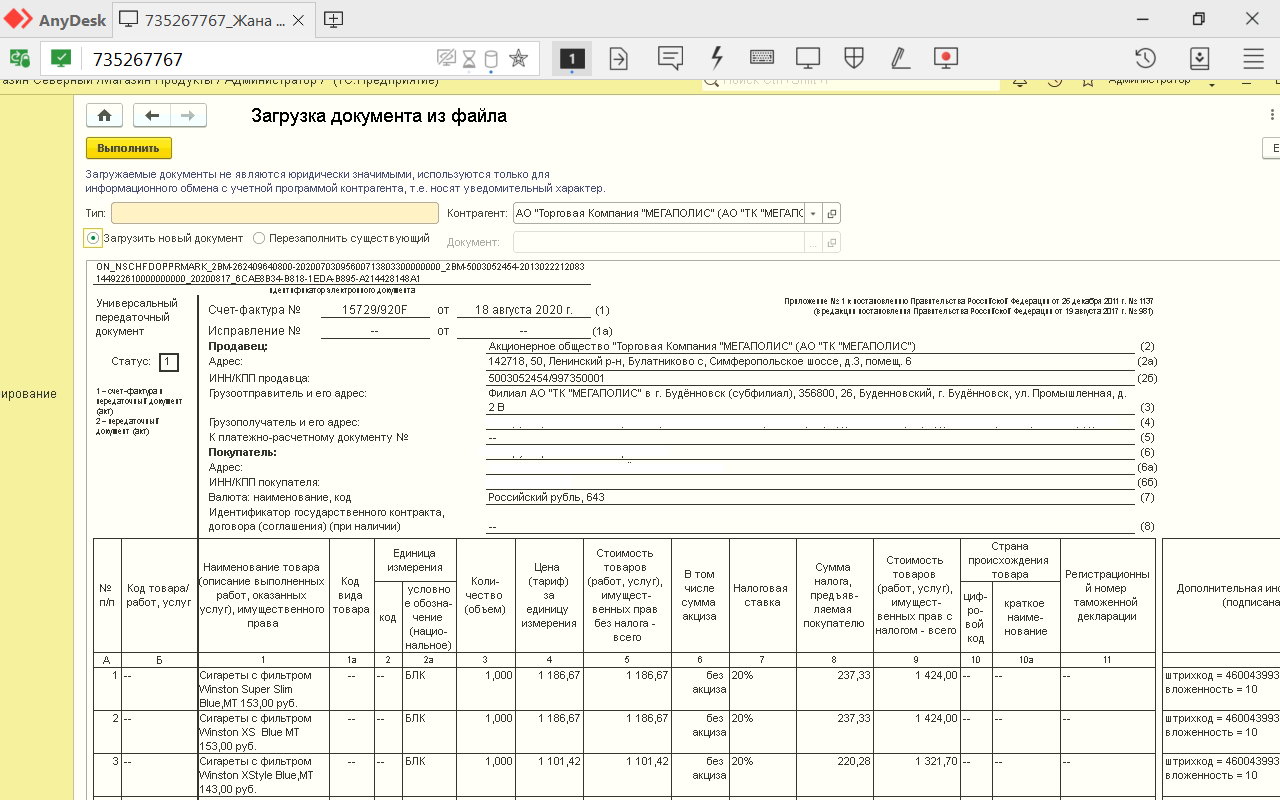This screenshot has height=800, width=1280.
Task: Activate the AnyDesk whiteboard pen
Action: 900,59
